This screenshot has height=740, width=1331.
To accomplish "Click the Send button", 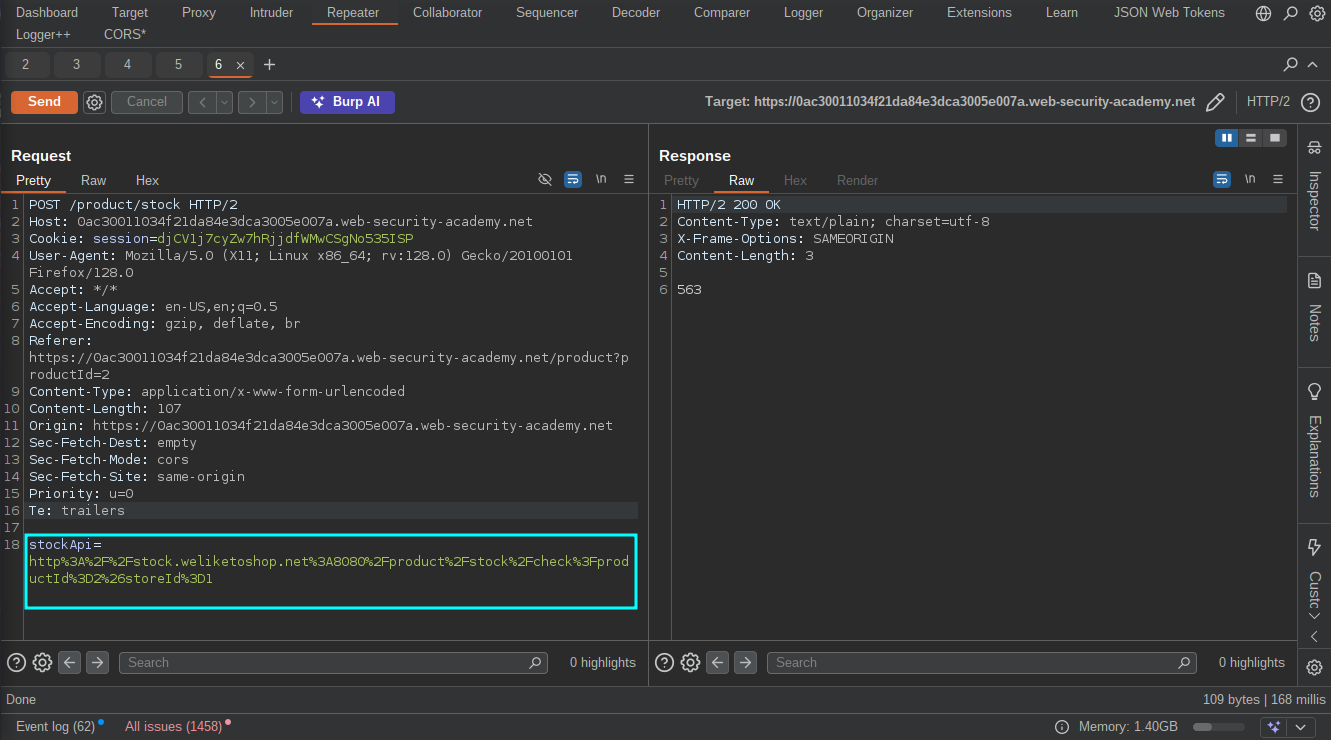I will tap(44, 102).
